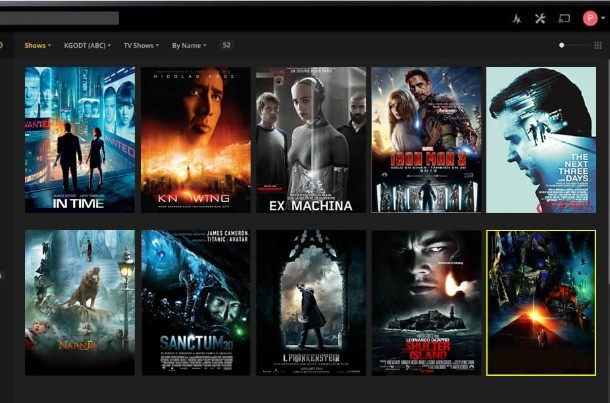
Task: Open the highlighted Transformers pyramid poster
Action: (541, 303)
